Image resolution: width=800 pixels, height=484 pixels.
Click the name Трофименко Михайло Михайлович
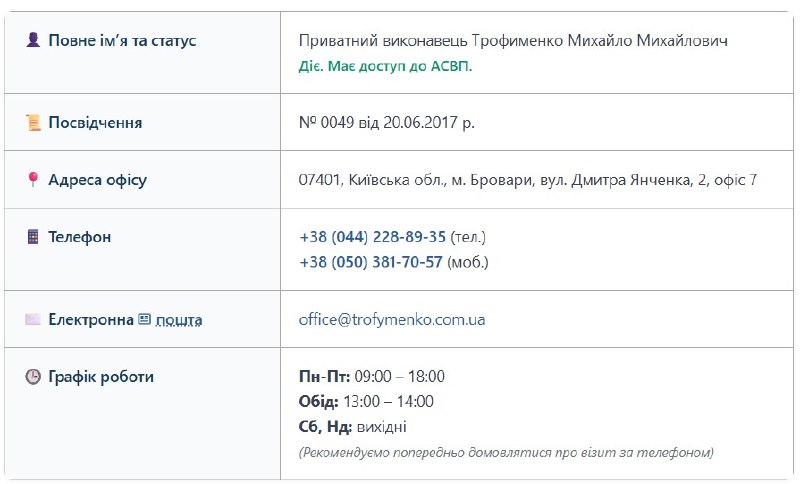[599, 40]
